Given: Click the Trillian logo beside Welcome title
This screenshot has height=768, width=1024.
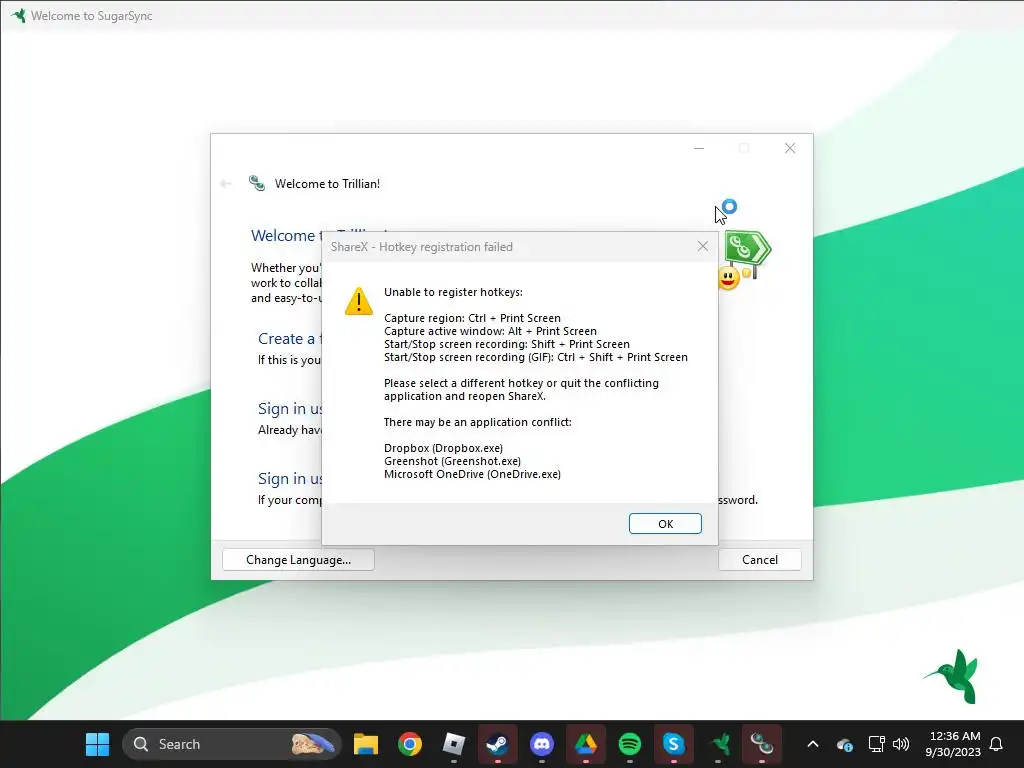Looking at the screenshot, I should pyautogui.click(x=257, y=184).
